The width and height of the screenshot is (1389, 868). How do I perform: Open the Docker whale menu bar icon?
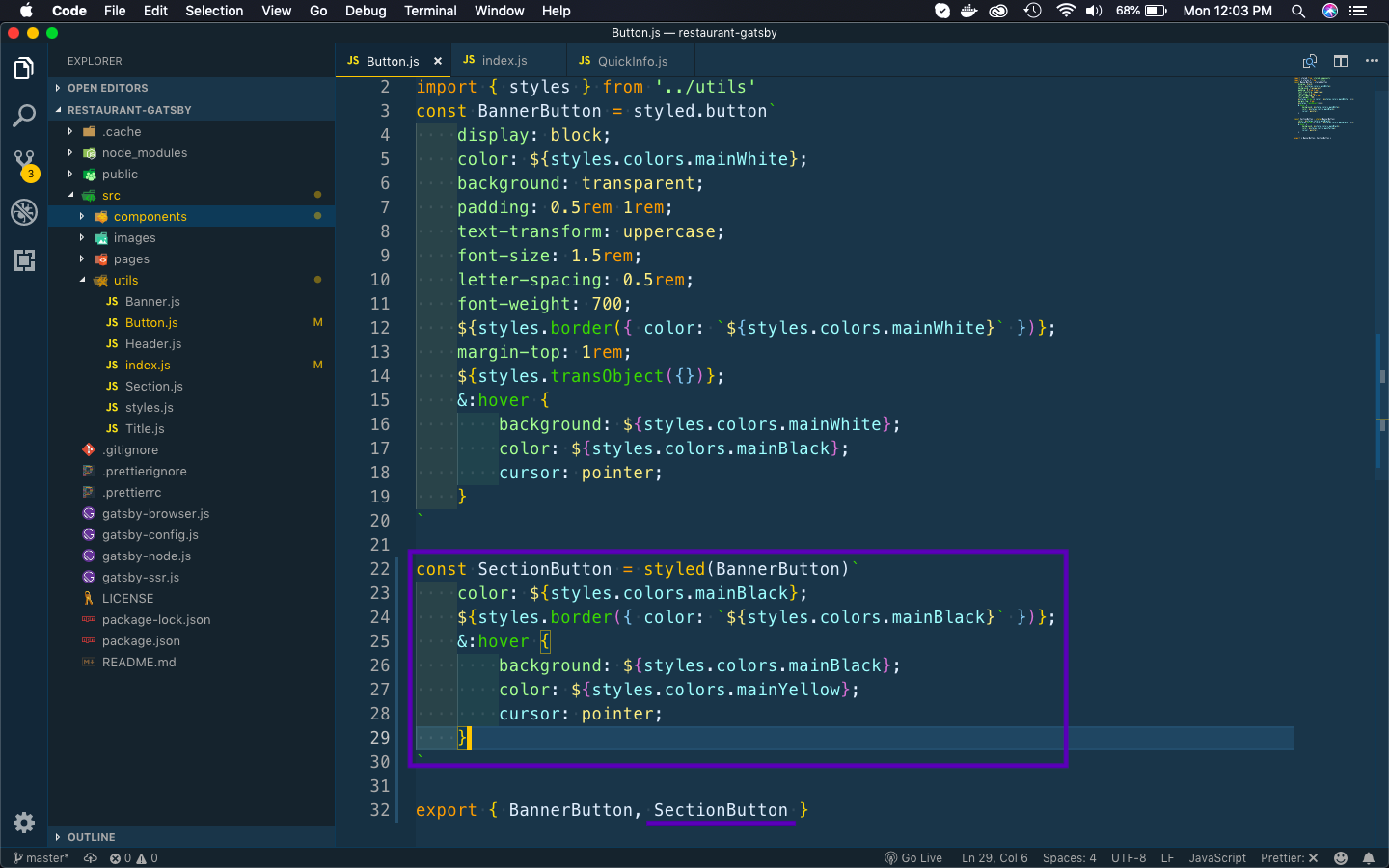coord(969,11)
